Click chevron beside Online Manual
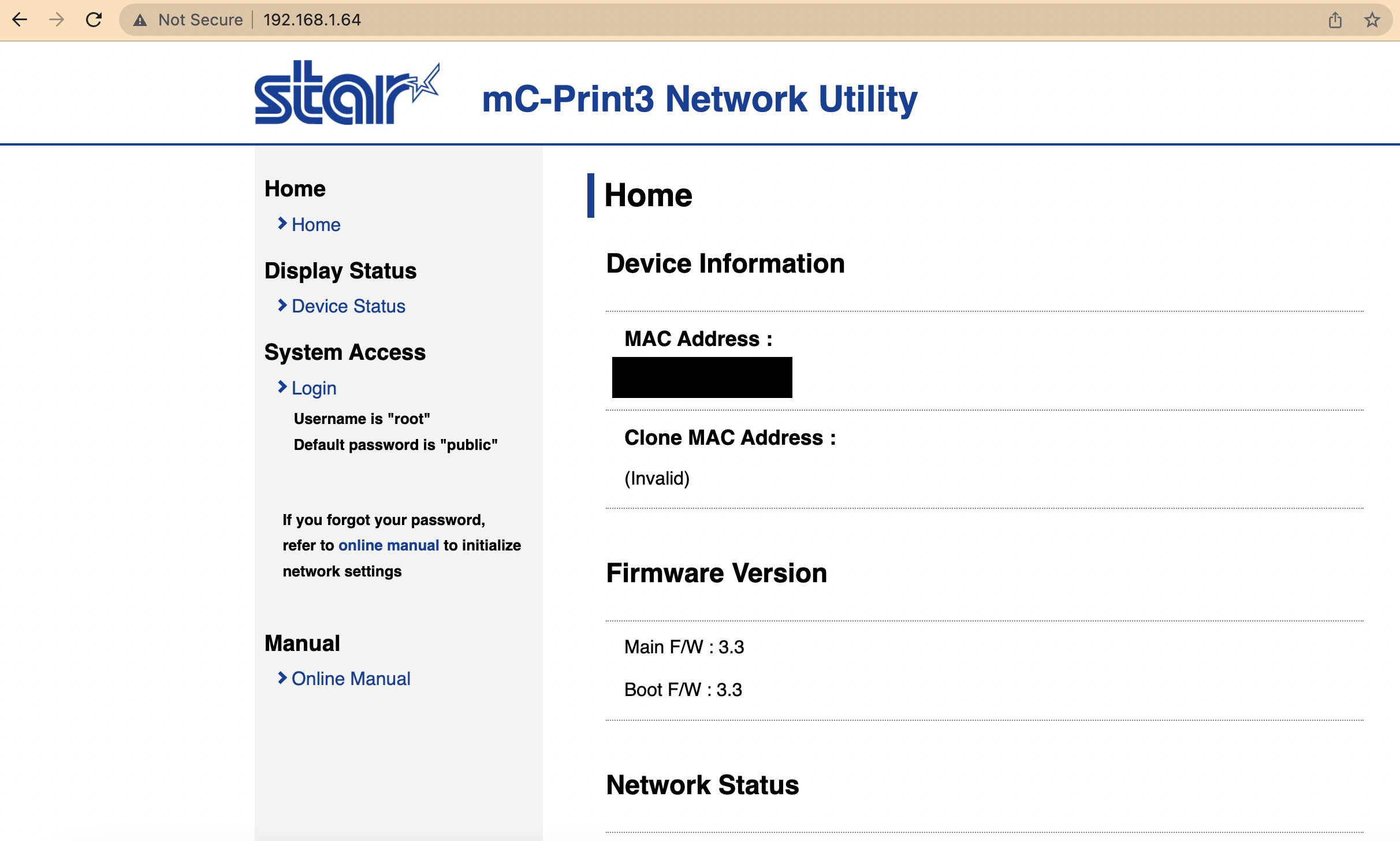 282,678
